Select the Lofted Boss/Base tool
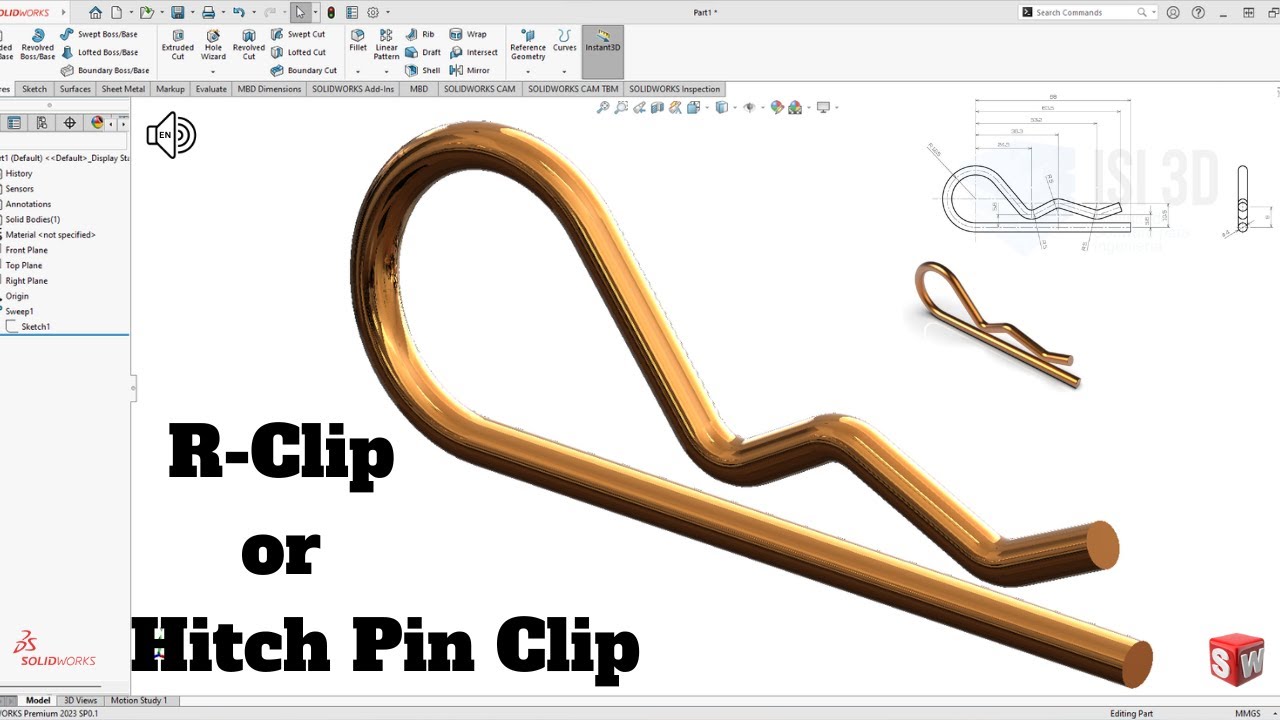The width and height of the screenshot is (1280, 720). click(x=99, y=52)
